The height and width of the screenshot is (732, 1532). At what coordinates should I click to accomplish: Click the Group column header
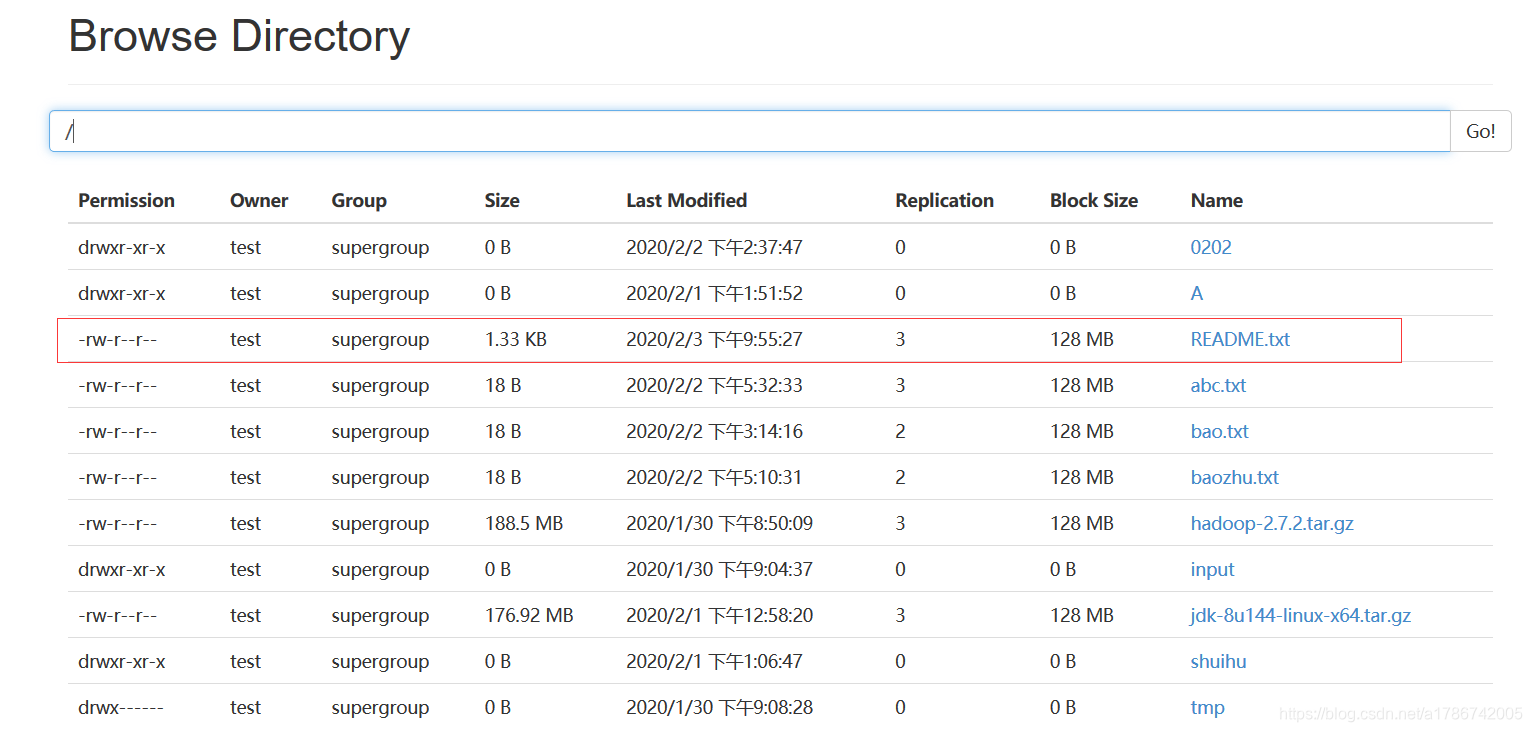coord(359,200)
